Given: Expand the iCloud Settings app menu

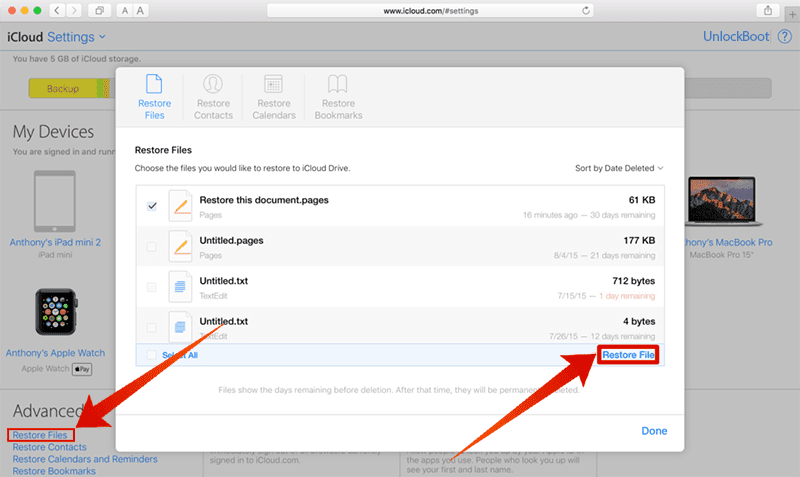Looking at the screenshot, I should (x=77, y=37).
